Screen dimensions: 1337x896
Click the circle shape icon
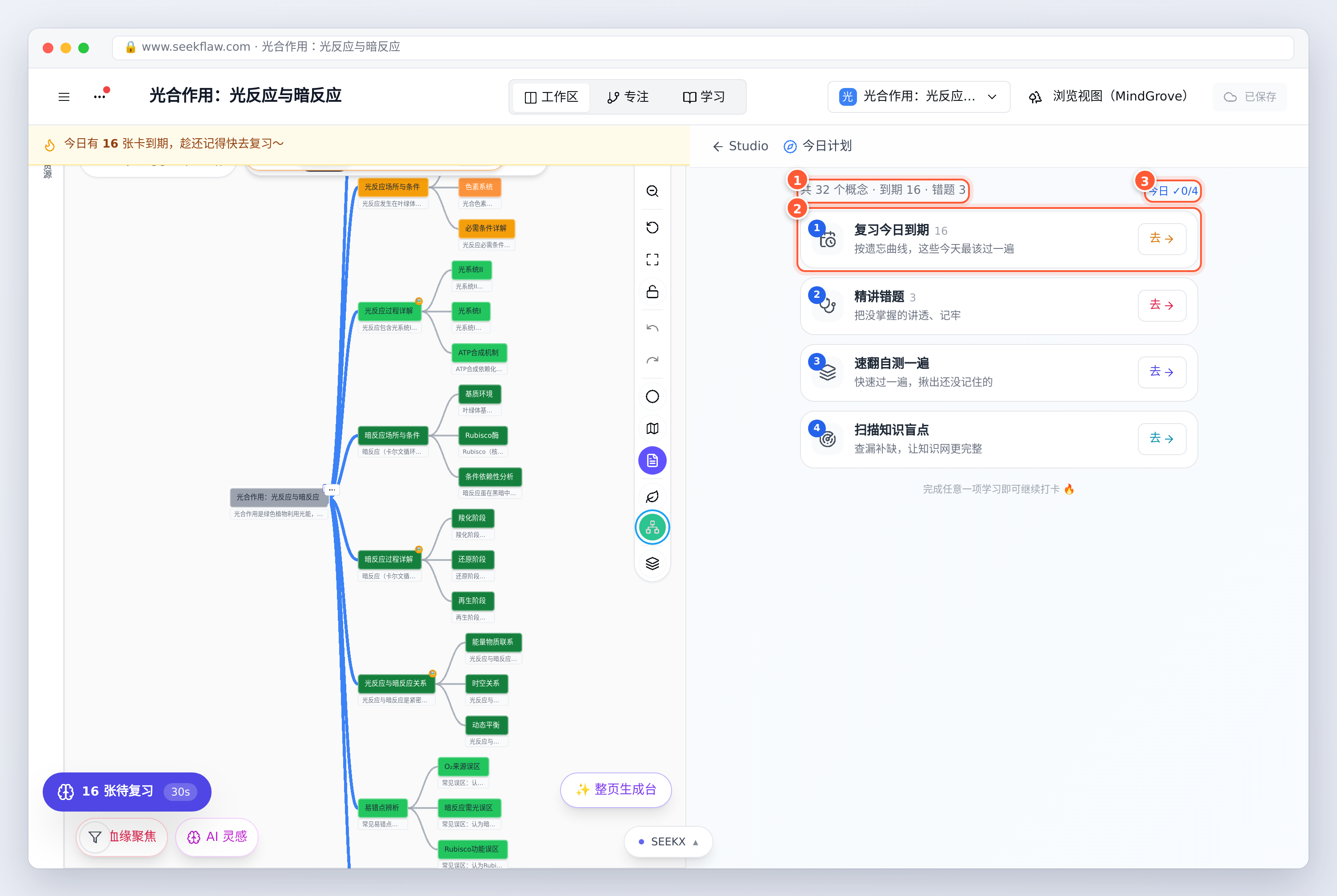tap(652, 396)
